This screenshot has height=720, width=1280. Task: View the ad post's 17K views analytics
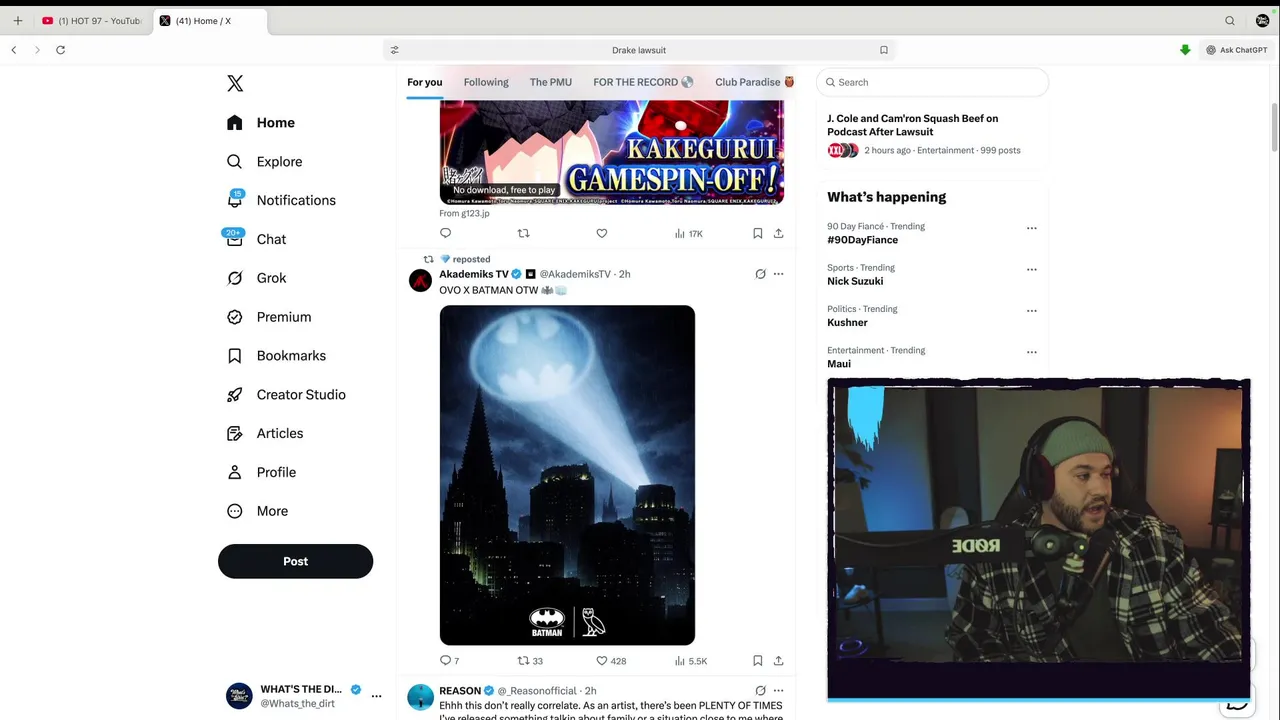(688, 233)
